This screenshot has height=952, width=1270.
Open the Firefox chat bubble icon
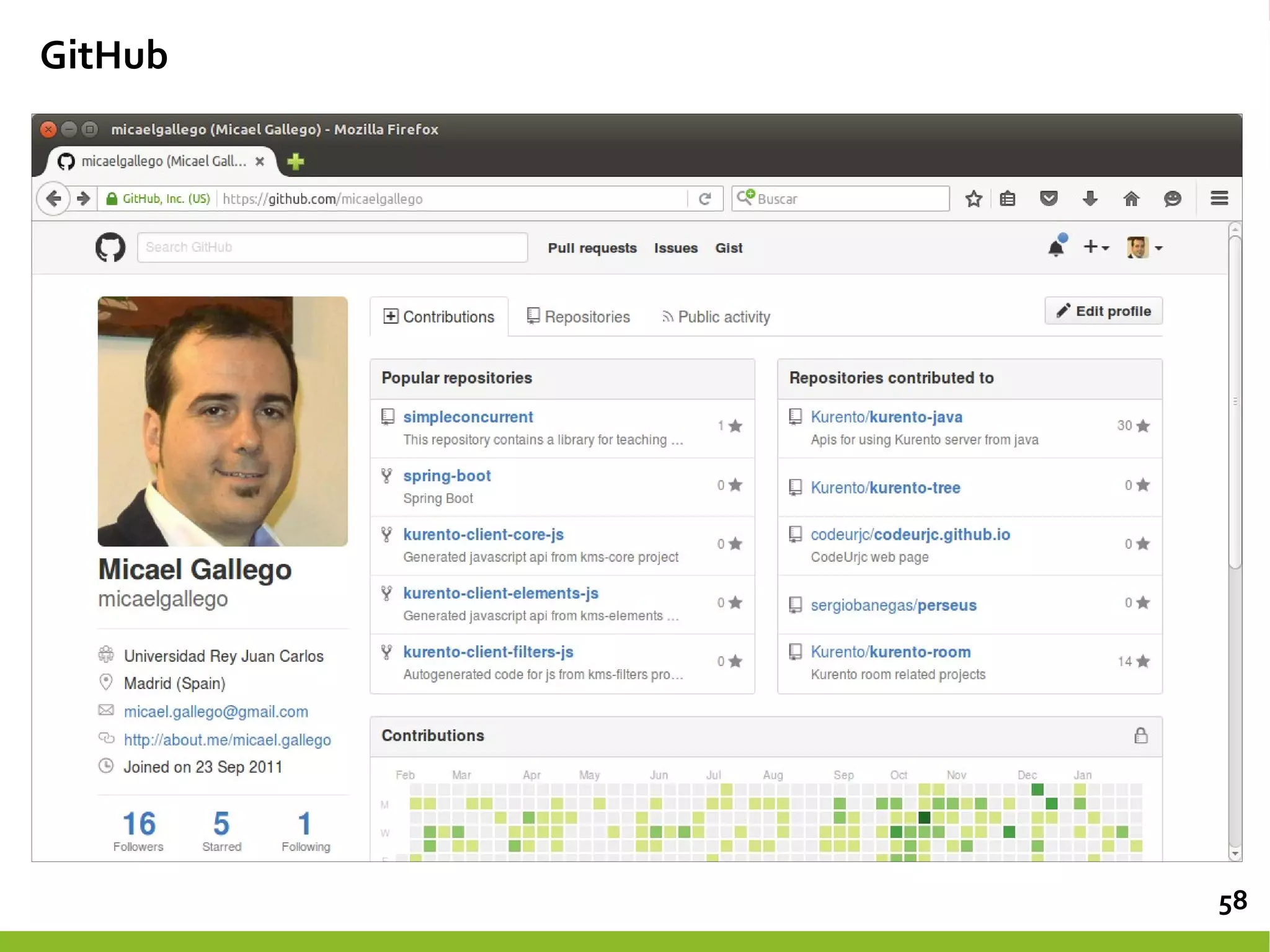coord(1172,198)
